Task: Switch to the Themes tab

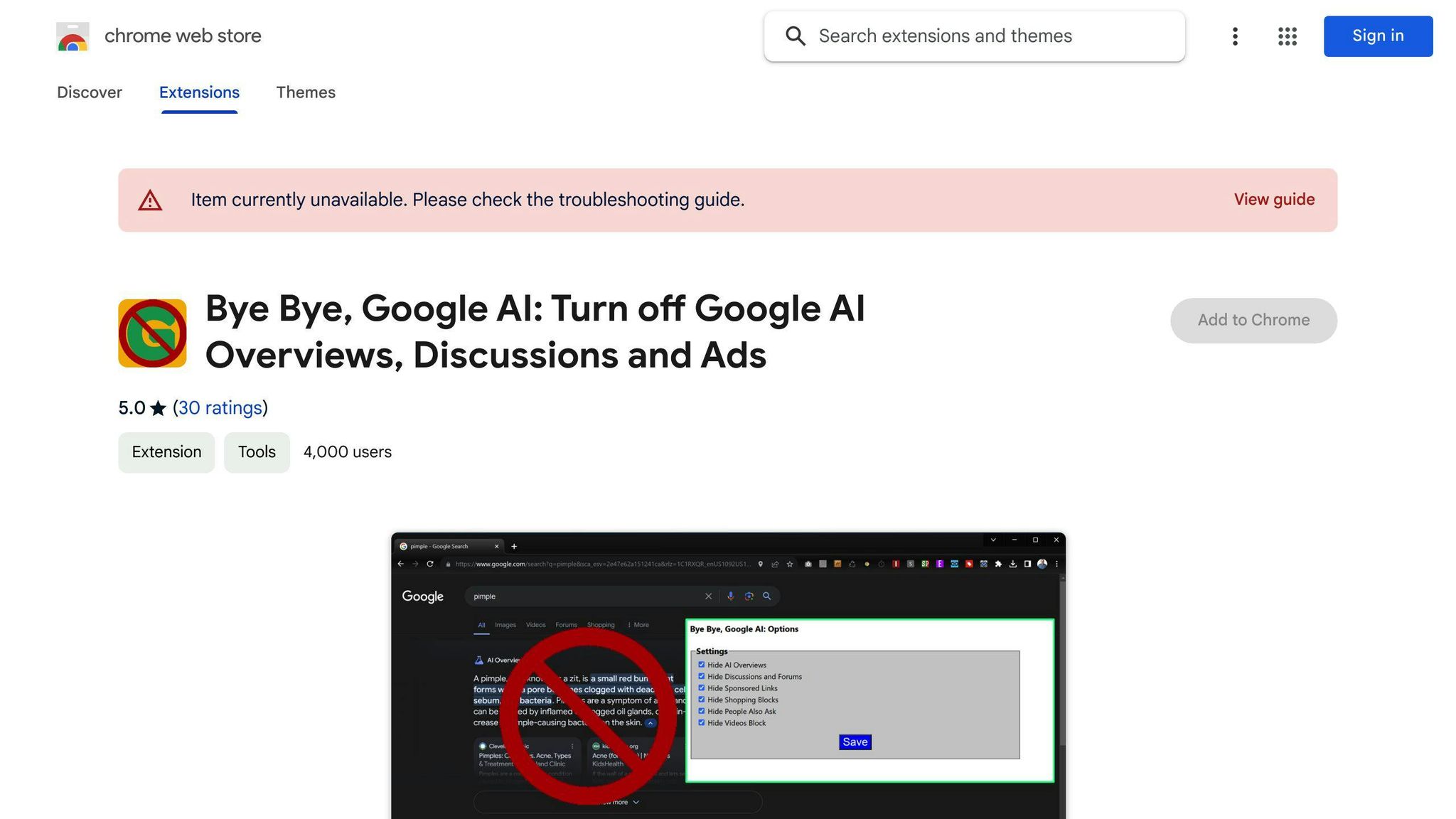Action: [306, 92]
